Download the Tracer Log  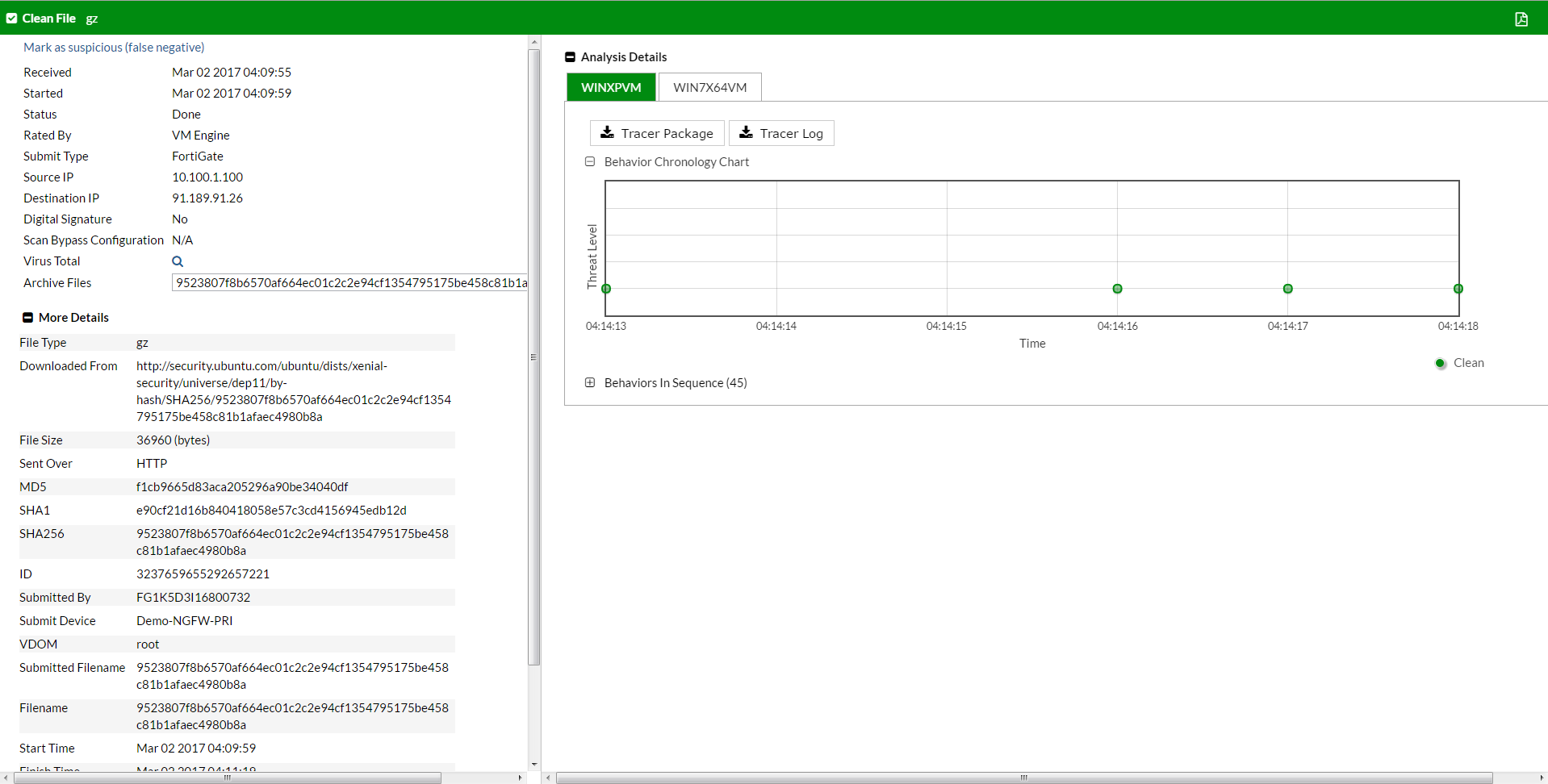tap(781, 133)
